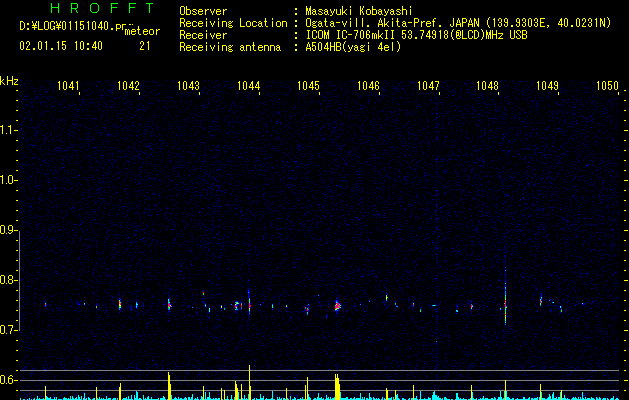Click frequency axis label 0.6
This screenshot has width=629, height=400.
7,380
